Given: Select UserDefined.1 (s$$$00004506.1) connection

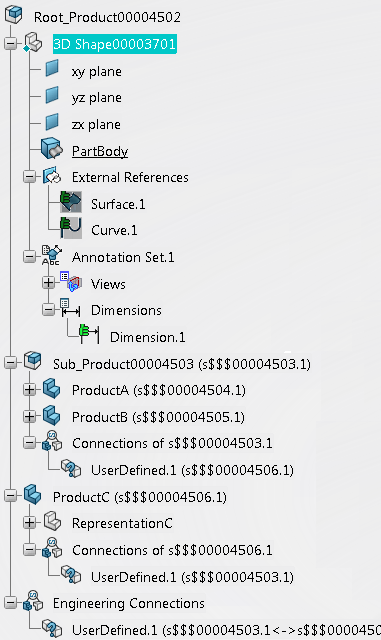Looking at the screenshot, I should point(192,470).
